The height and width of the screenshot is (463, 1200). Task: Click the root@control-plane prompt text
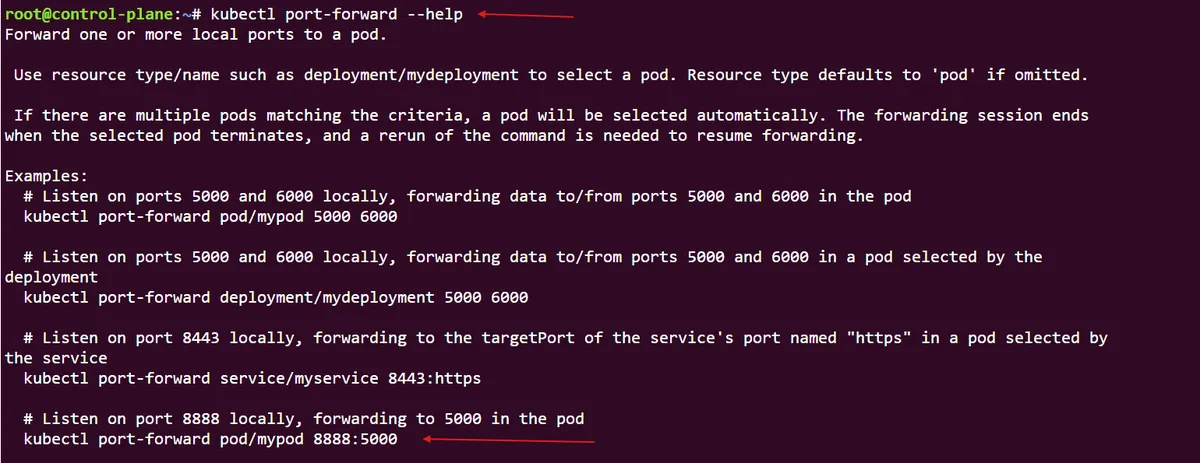(88, 15)
